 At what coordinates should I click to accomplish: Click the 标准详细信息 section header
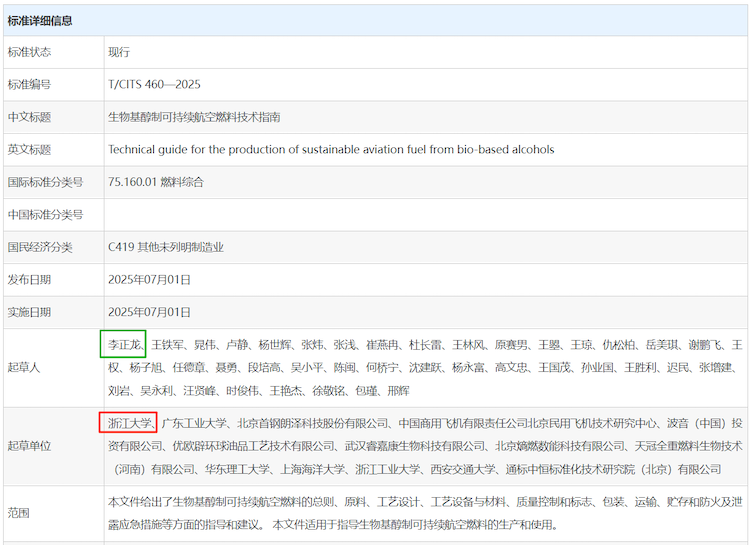coord(40,20)
